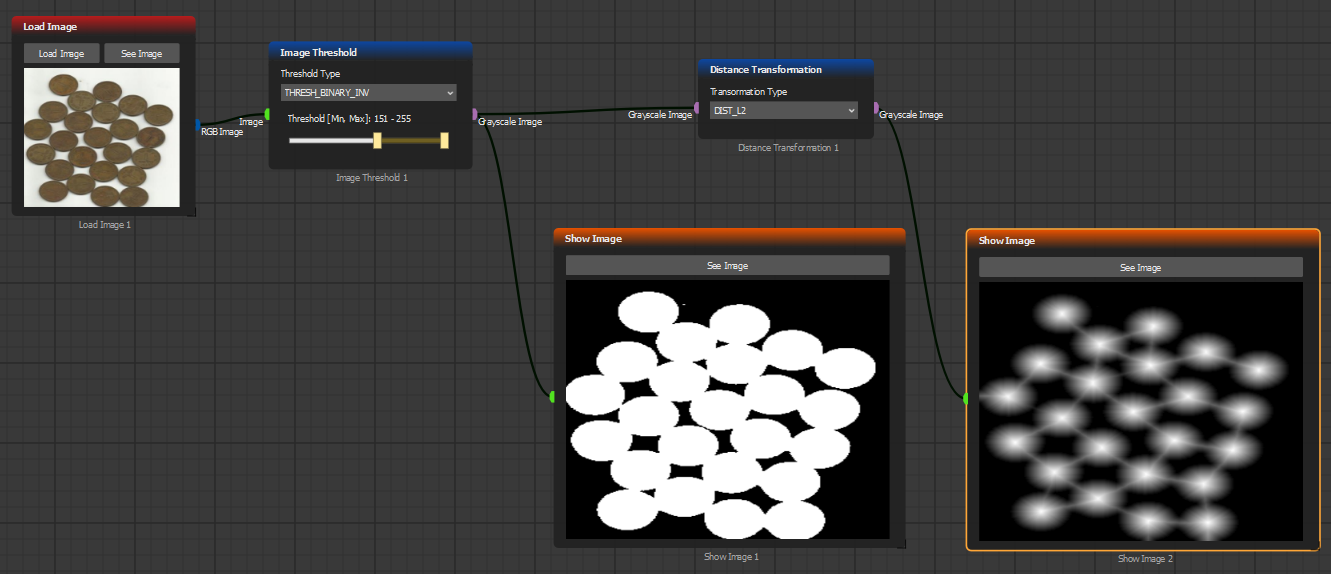
Task: Click the Distance Transformation output port
Action: [x=876, y=107]
